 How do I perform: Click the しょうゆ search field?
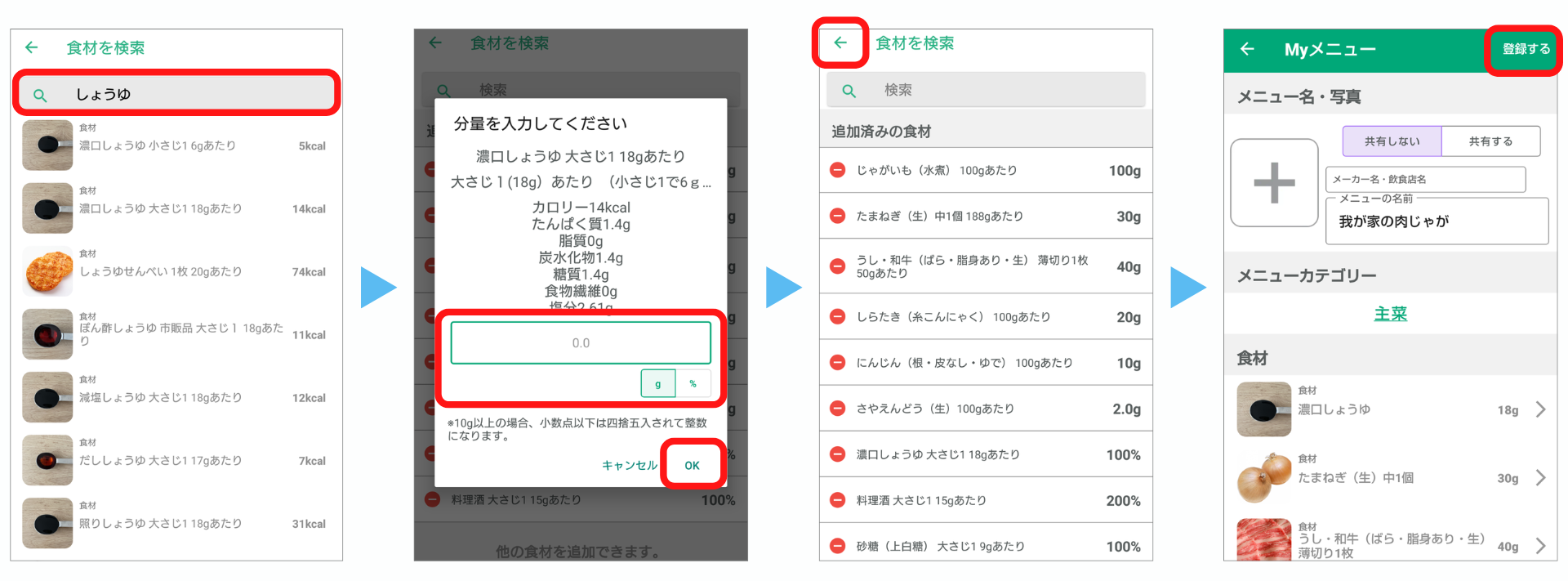[176, 93]
